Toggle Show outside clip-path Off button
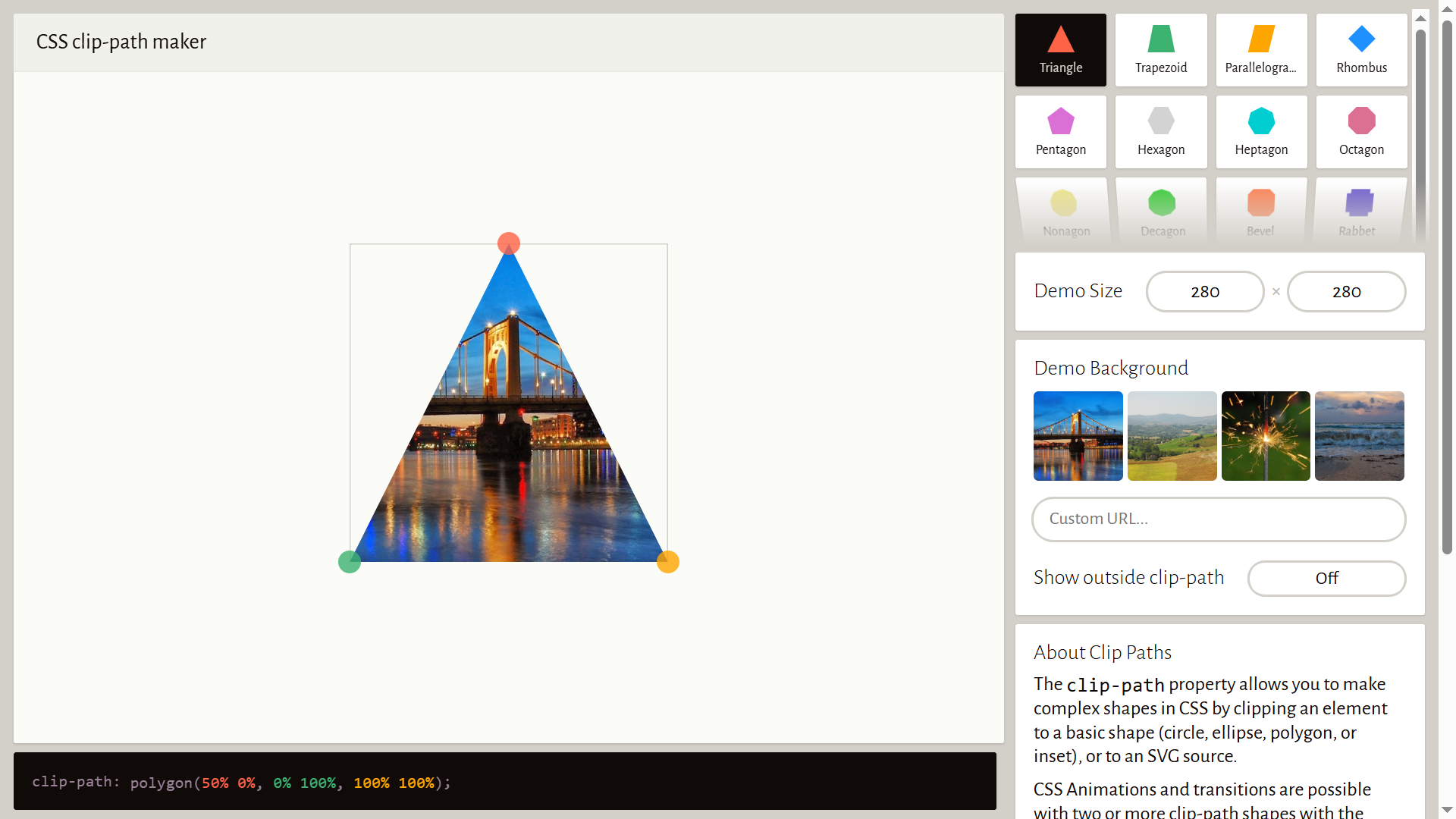This screenshot has width=1456, height=819. pos(1326,578)
